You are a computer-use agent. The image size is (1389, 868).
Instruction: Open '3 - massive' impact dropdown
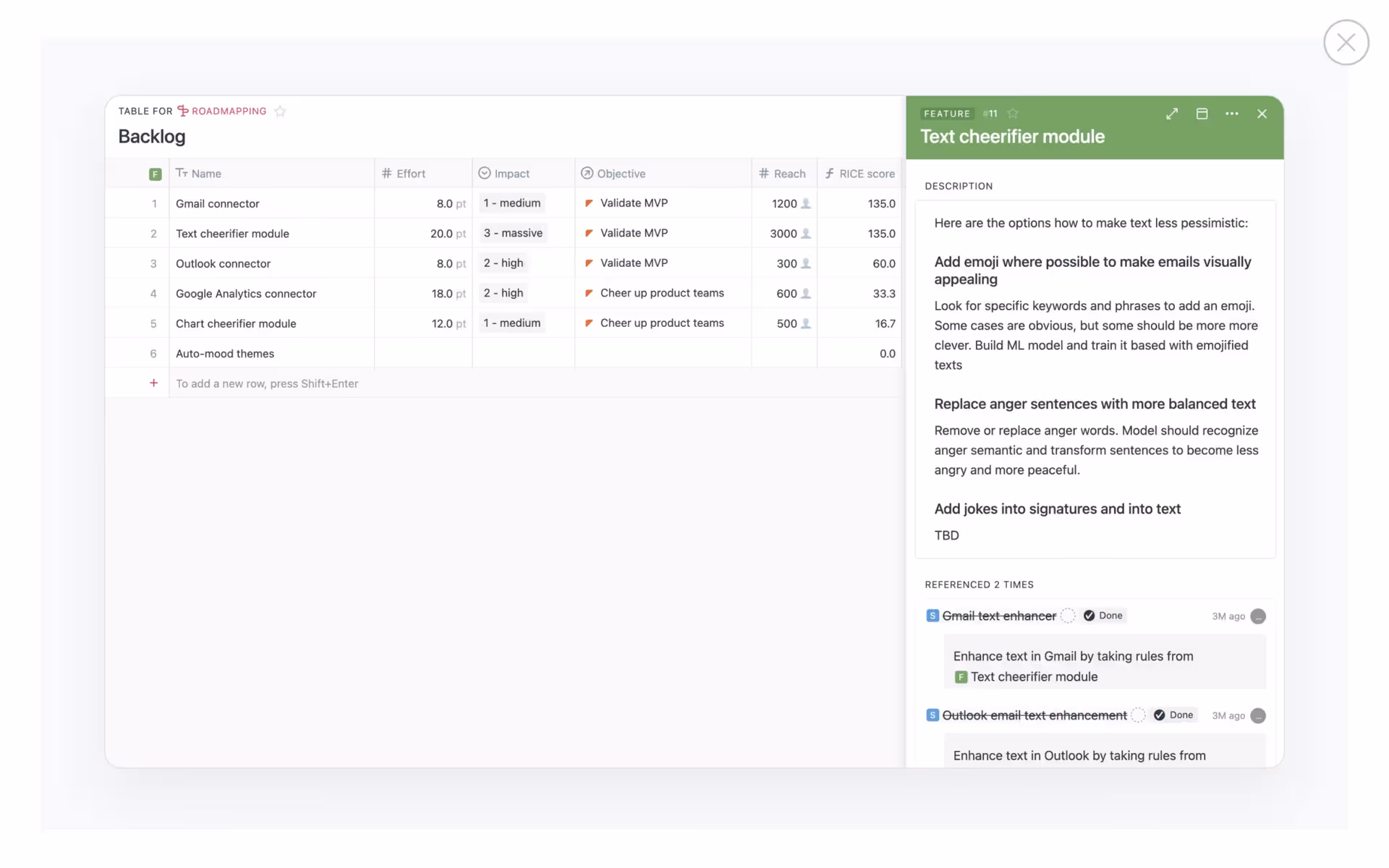513,233
